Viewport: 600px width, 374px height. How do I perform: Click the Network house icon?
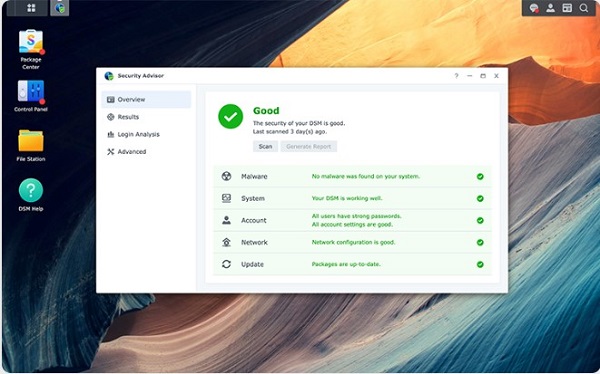(x=227, y=242)
